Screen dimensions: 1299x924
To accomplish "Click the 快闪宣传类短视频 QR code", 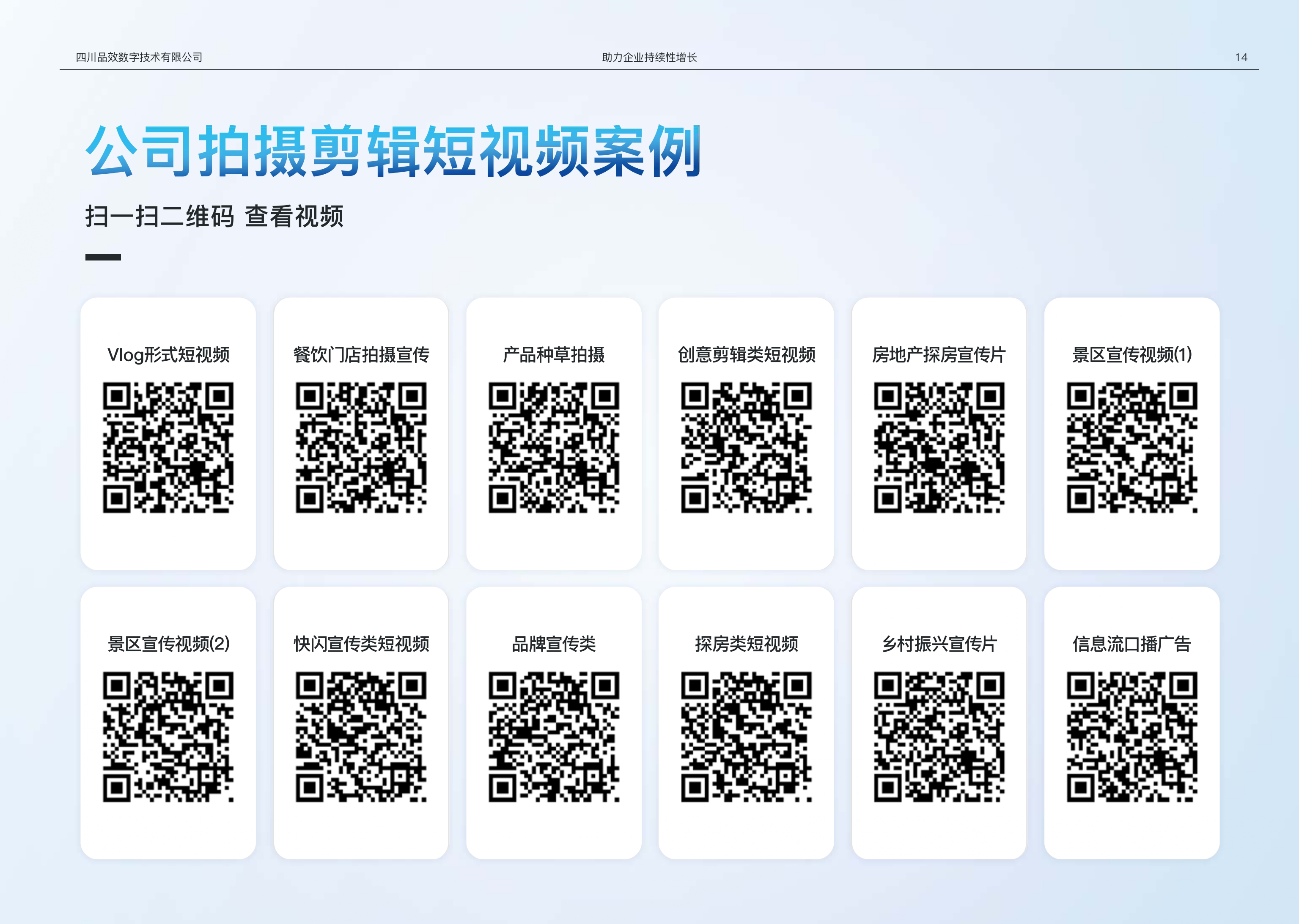I will point(361,737).
